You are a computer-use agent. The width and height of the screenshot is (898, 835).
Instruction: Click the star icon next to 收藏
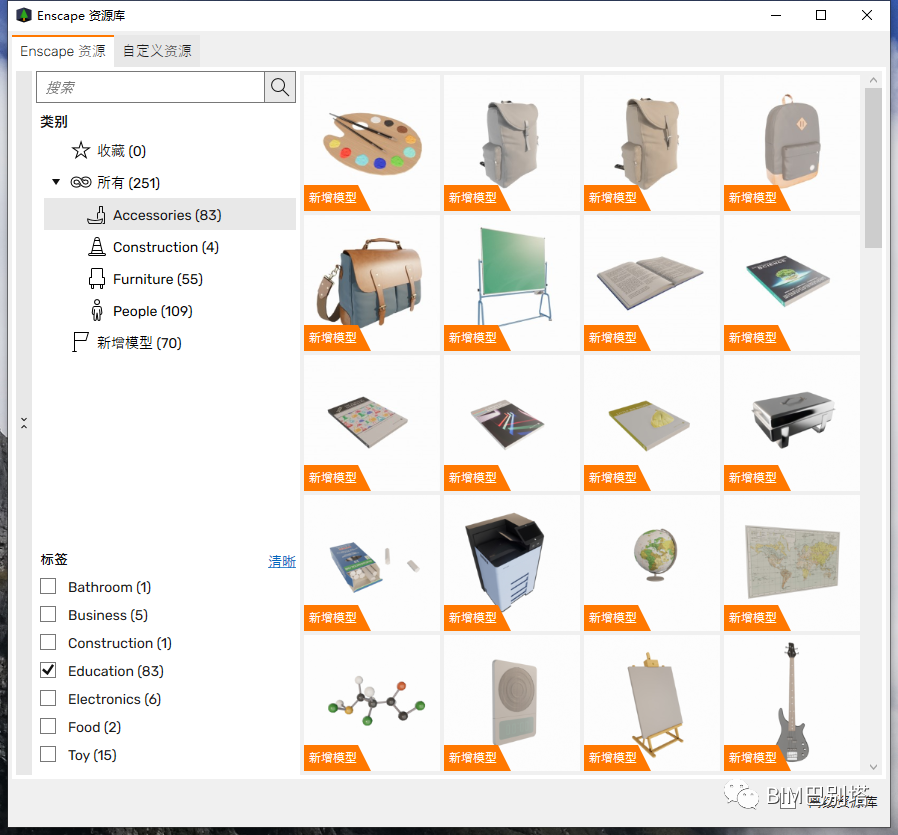point(81,151)
